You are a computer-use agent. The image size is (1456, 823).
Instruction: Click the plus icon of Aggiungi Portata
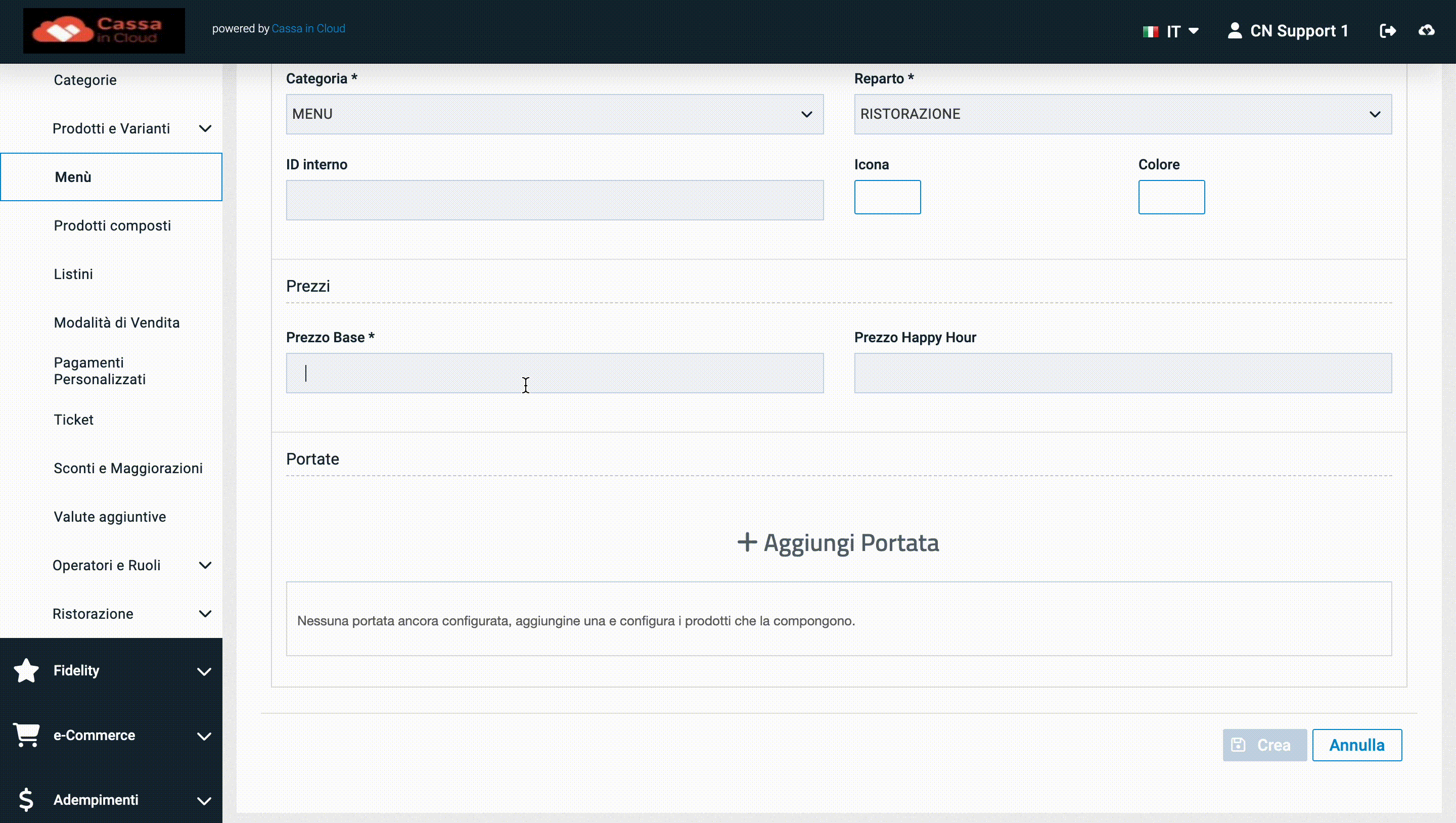coord(747,541)
